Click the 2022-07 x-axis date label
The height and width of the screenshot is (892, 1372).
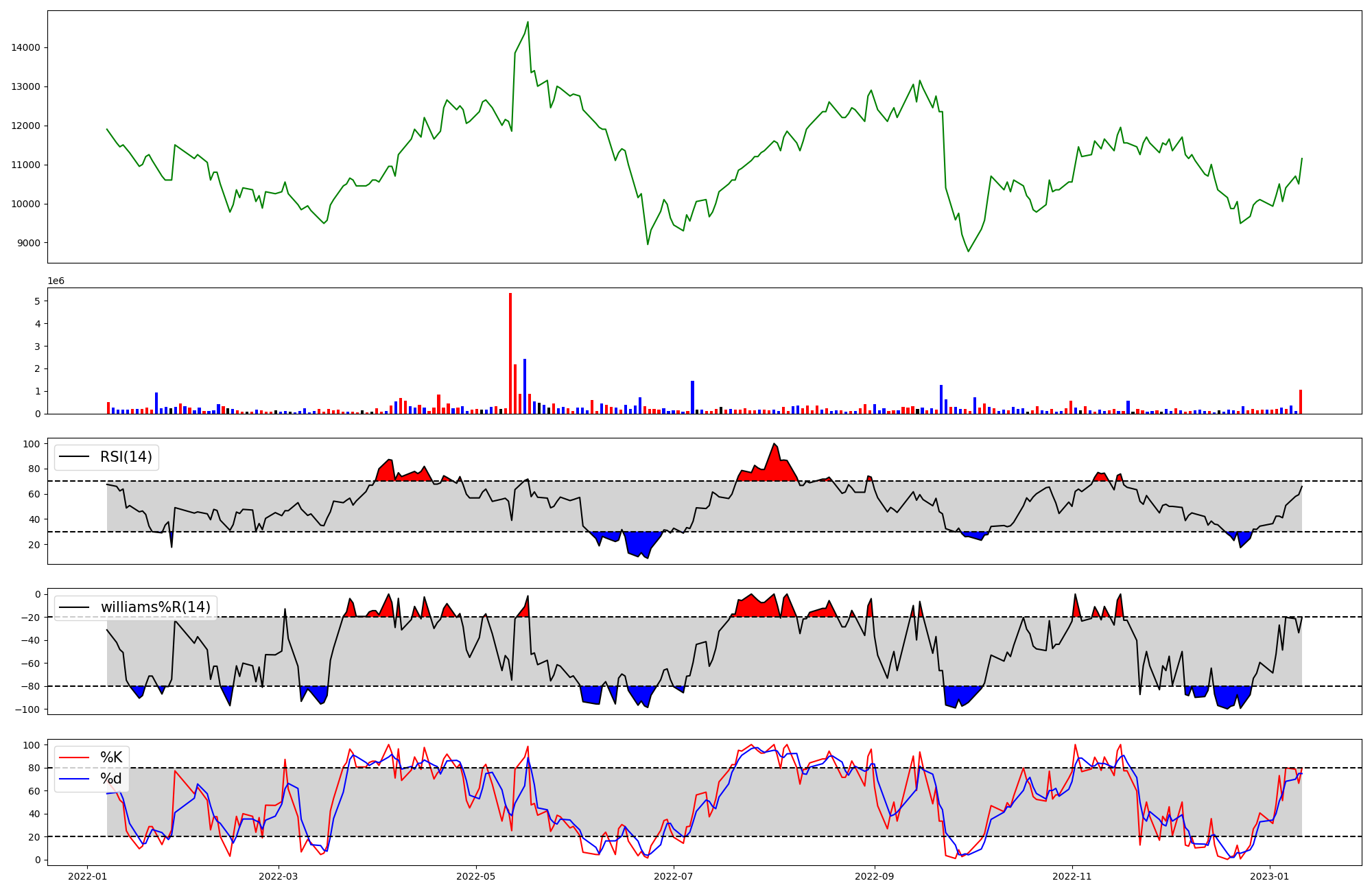click(x=674, y=876)
